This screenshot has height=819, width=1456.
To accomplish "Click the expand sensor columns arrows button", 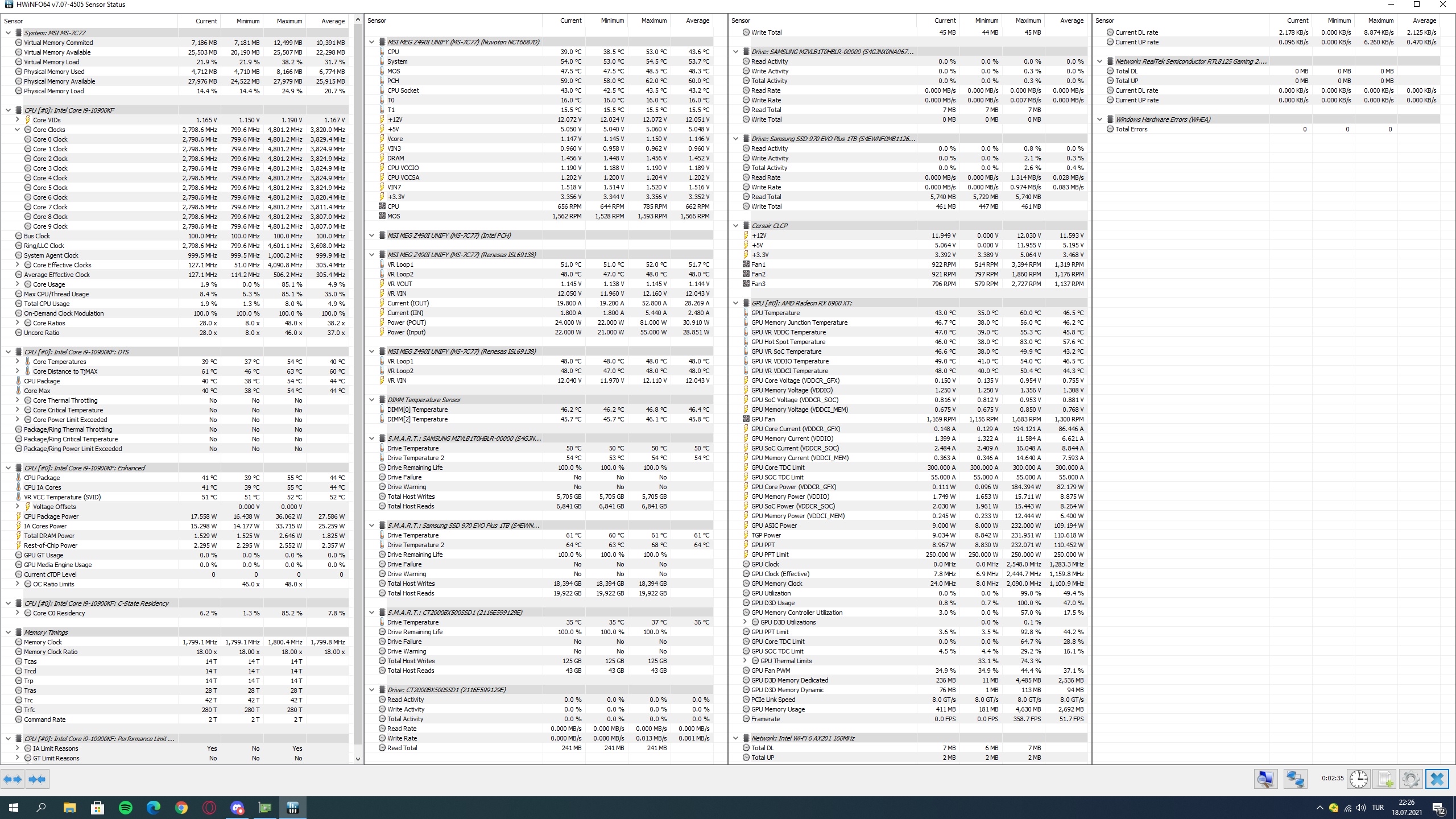I will [13, 779].
